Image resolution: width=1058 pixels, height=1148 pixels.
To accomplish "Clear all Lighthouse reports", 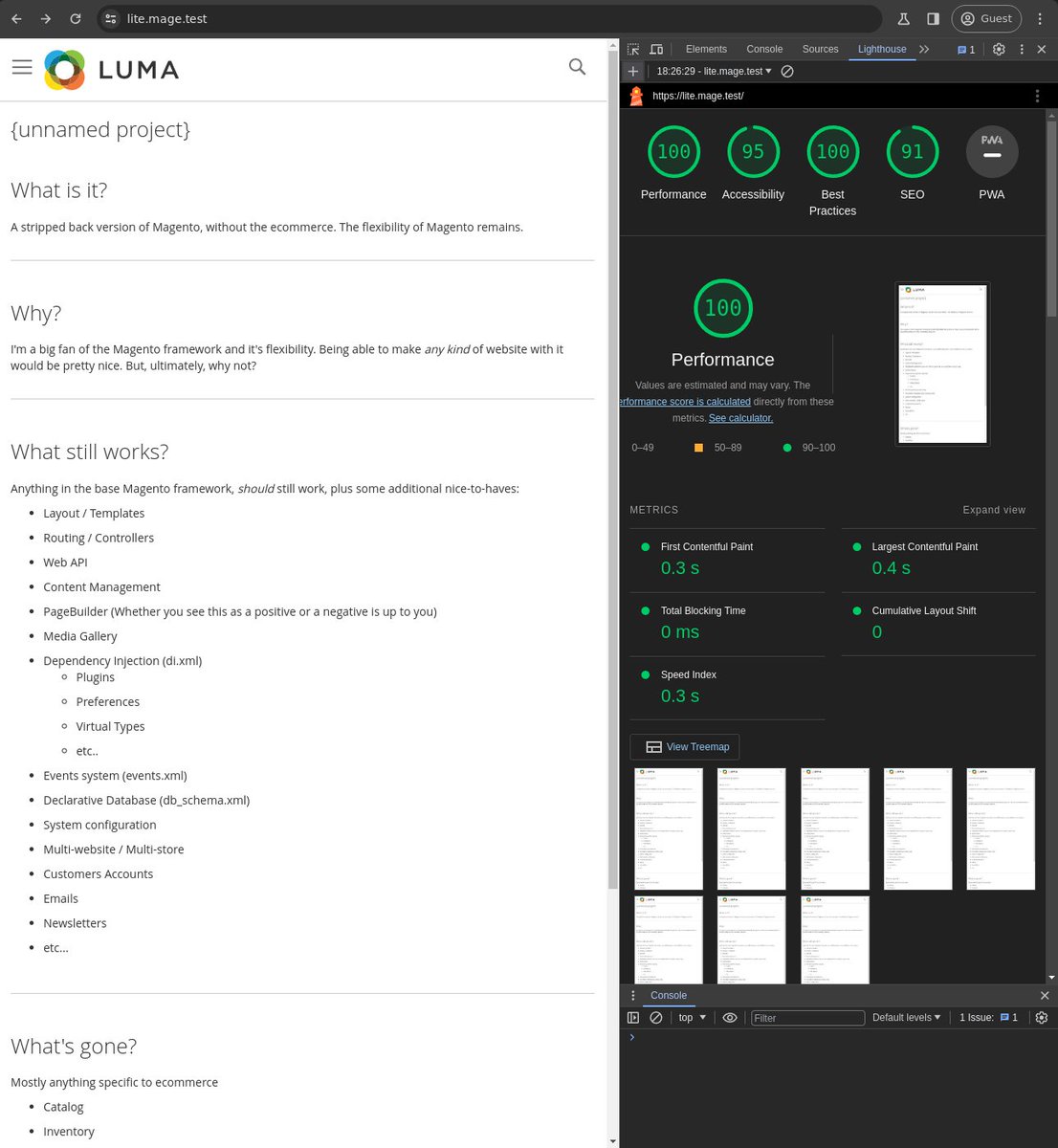I will (787, 71).
